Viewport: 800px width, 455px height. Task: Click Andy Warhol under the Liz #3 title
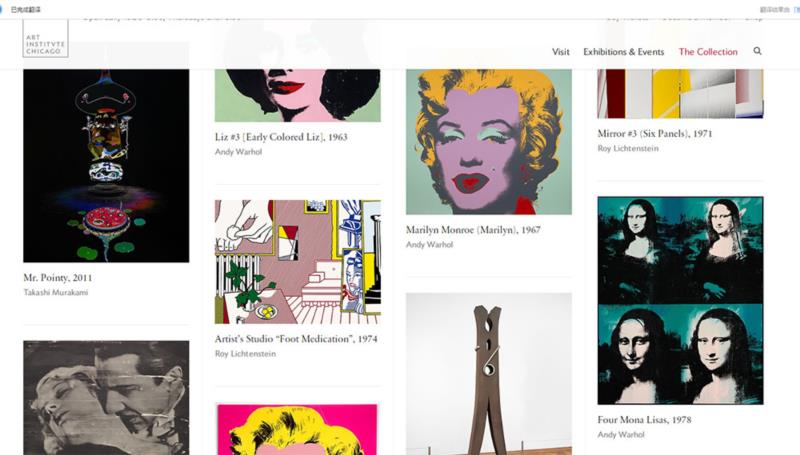238,151
